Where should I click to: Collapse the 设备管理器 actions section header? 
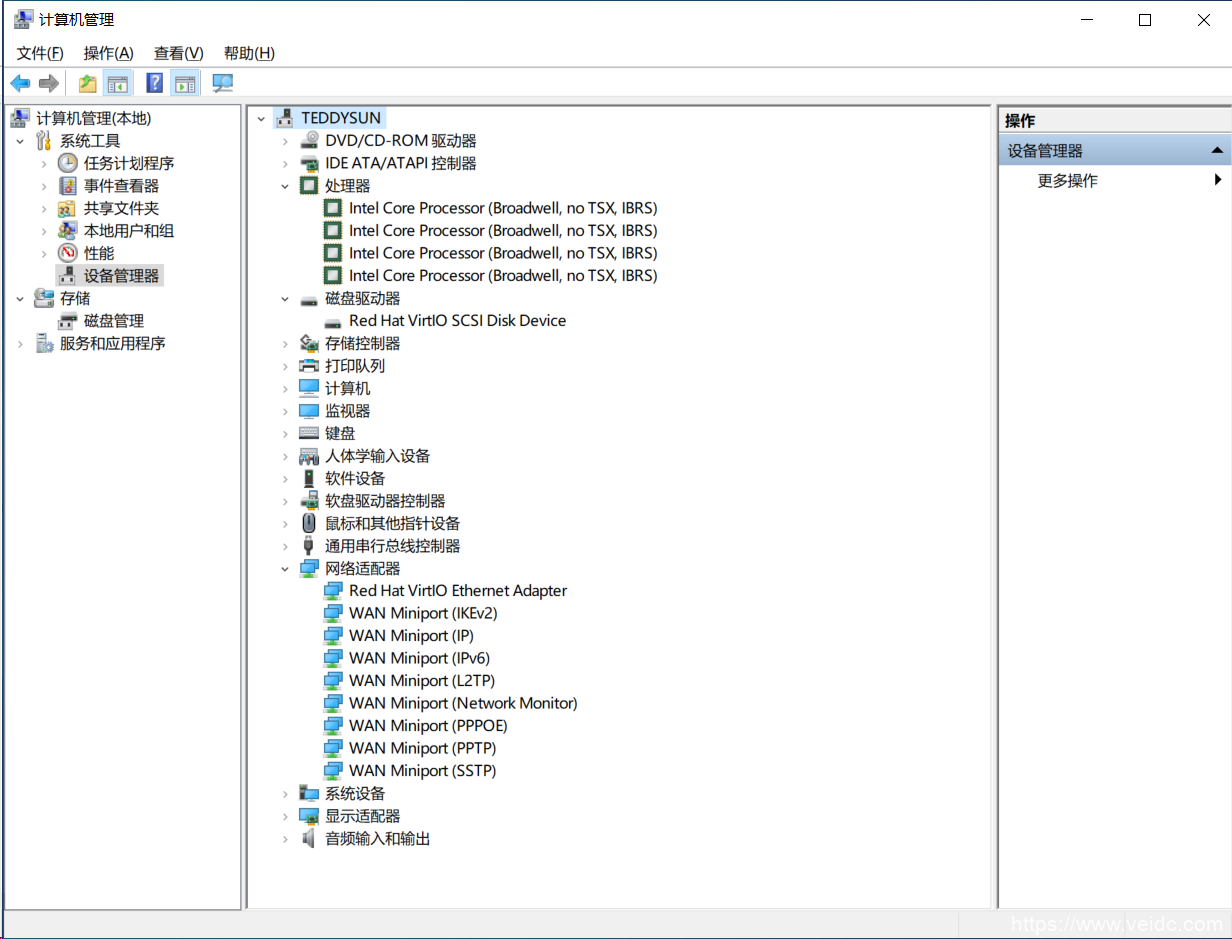click(x=1217, y=151)
